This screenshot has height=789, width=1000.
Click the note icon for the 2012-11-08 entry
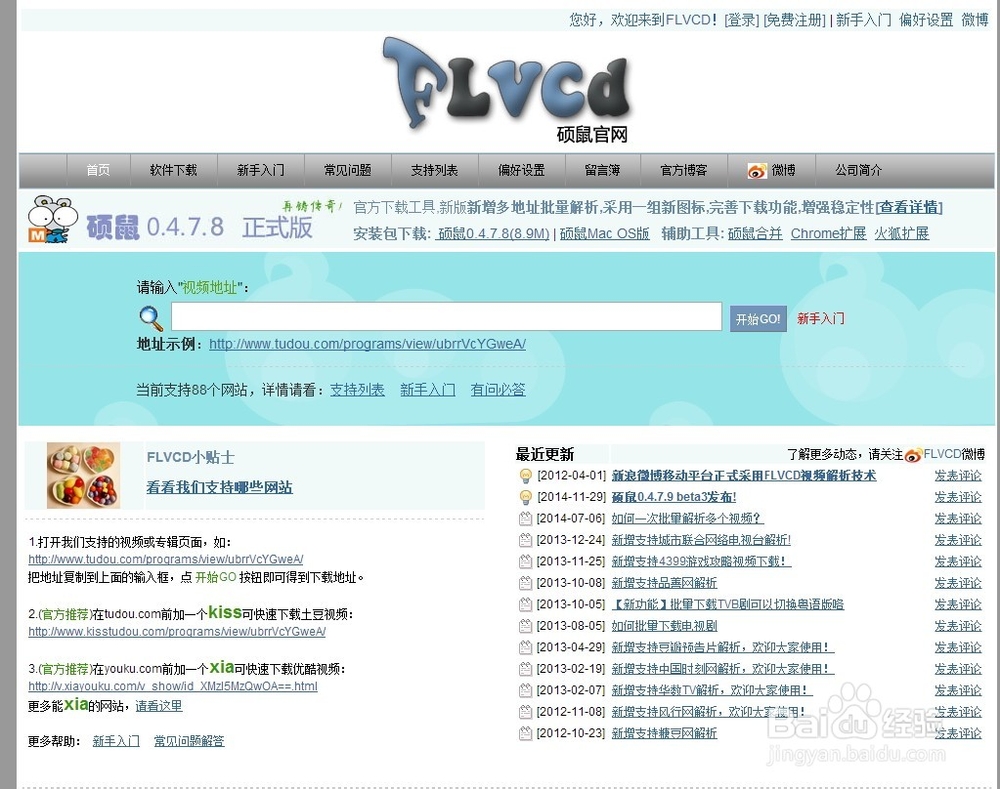pyautogui.click(x=526, y=711)
